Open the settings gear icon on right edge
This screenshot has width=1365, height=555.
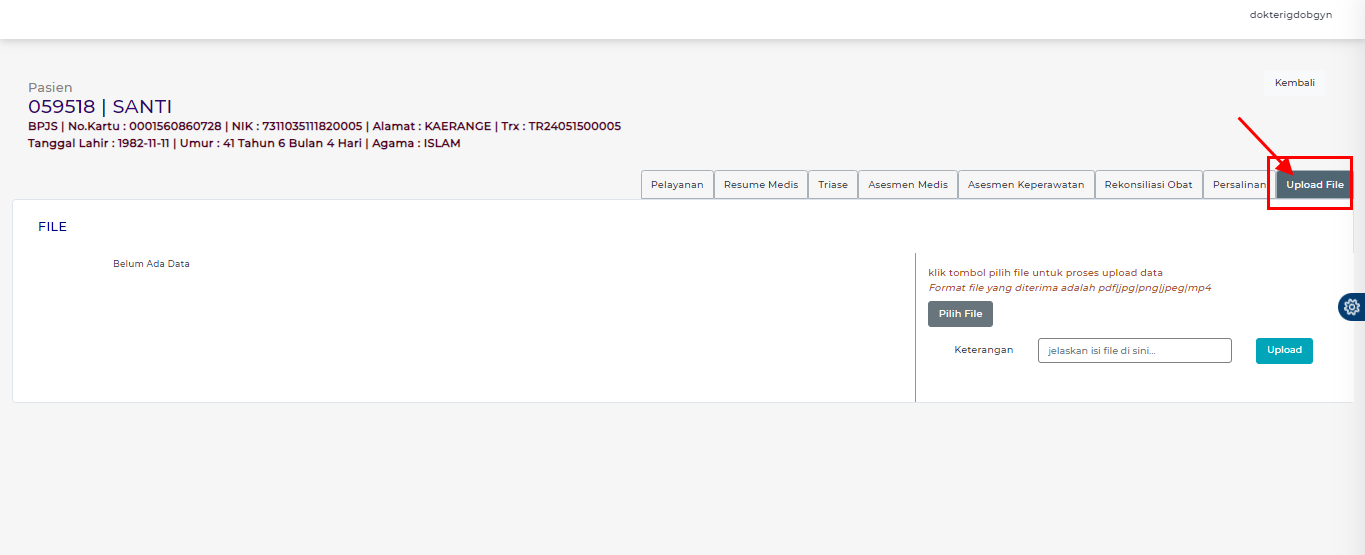1352,307
